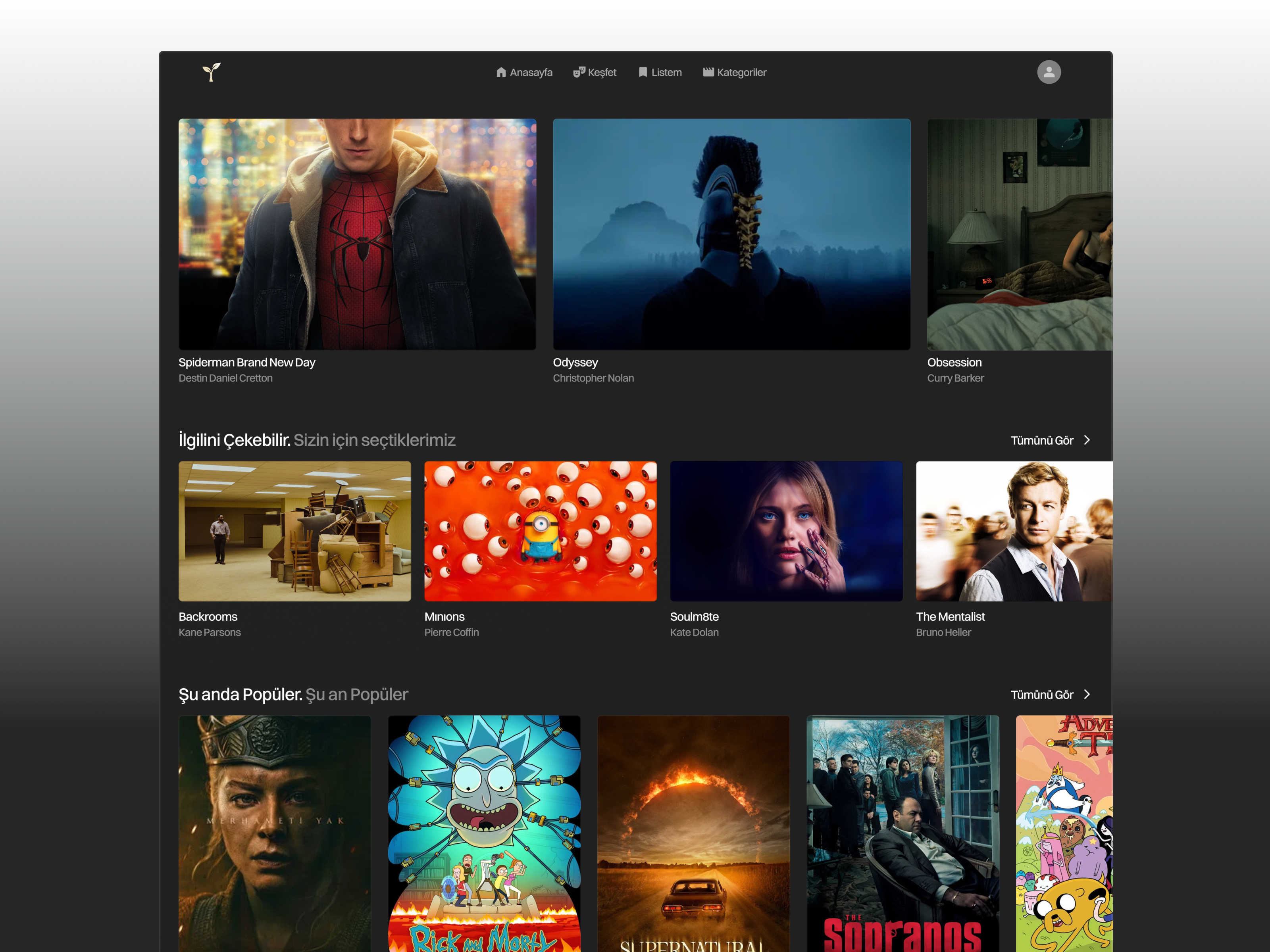Click 'İlgilini Çekebilir.' section heading
Viewport: 1270px width, 952px height.
(x=234, y=440)
